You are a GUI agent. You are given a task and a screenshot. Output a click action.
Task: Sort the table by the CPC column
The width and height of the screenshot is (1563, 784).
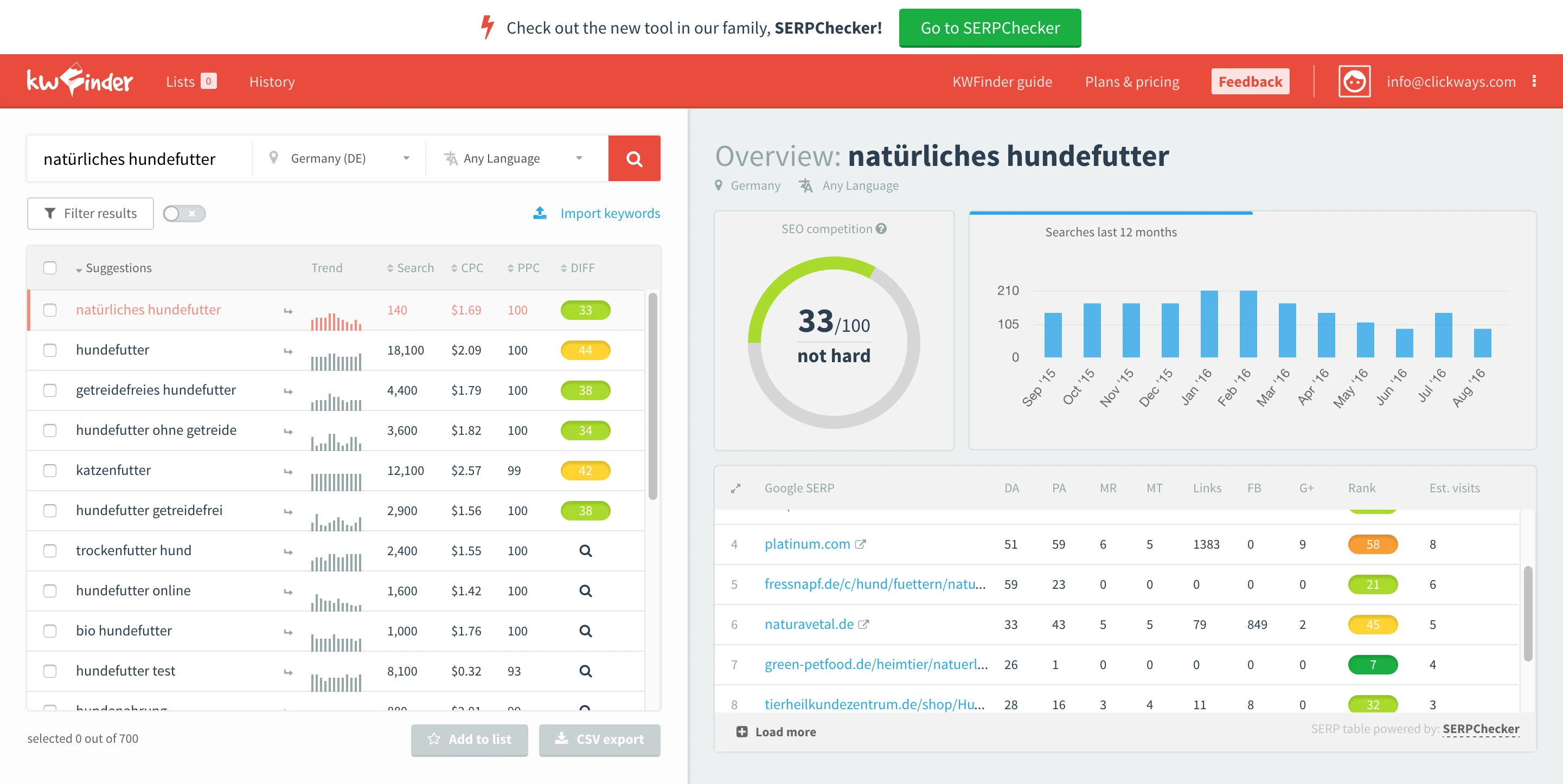467,268
